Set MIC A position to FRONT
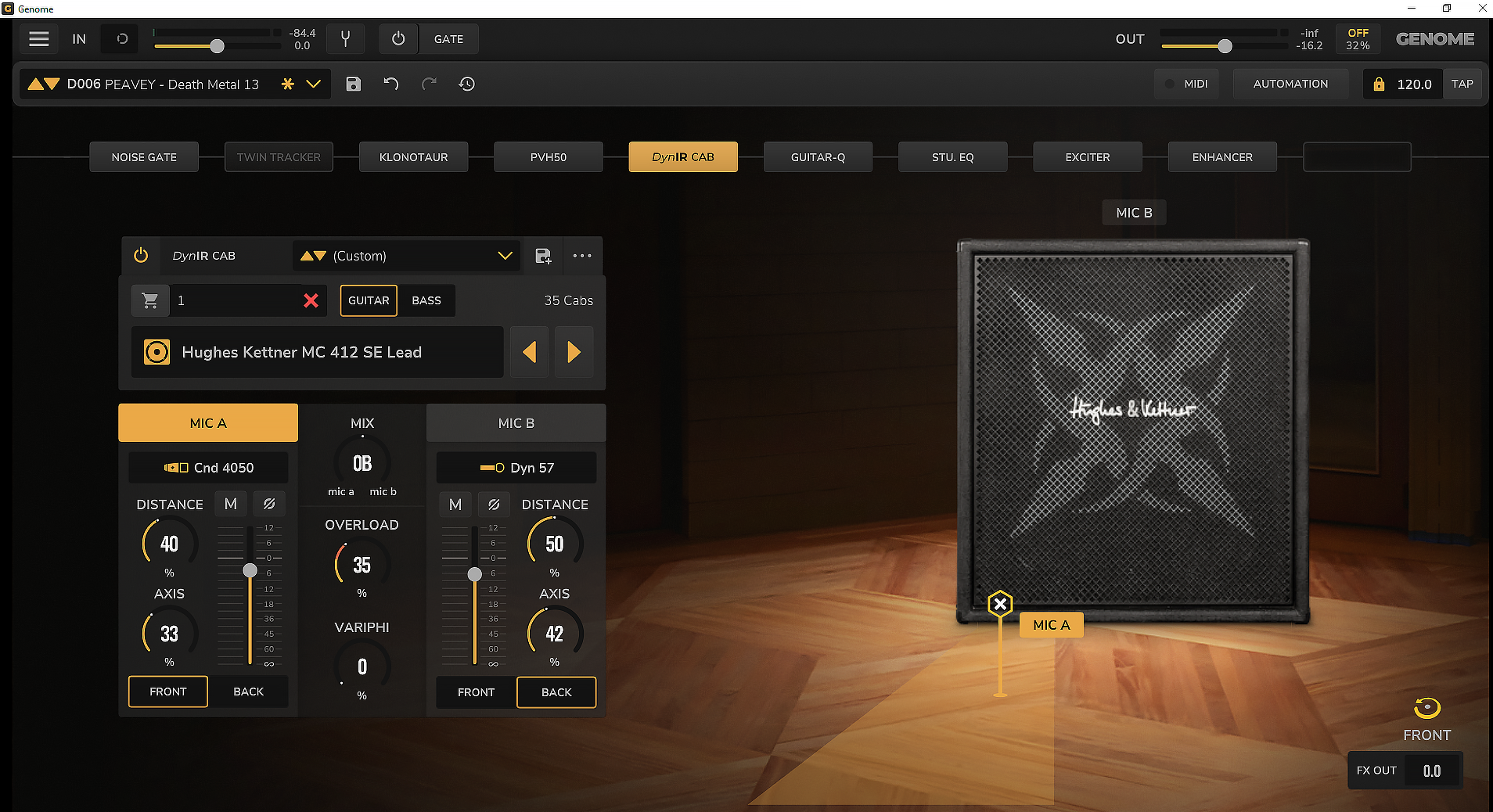The width and height of the screenshot is (1493, 812). (168, 692)
